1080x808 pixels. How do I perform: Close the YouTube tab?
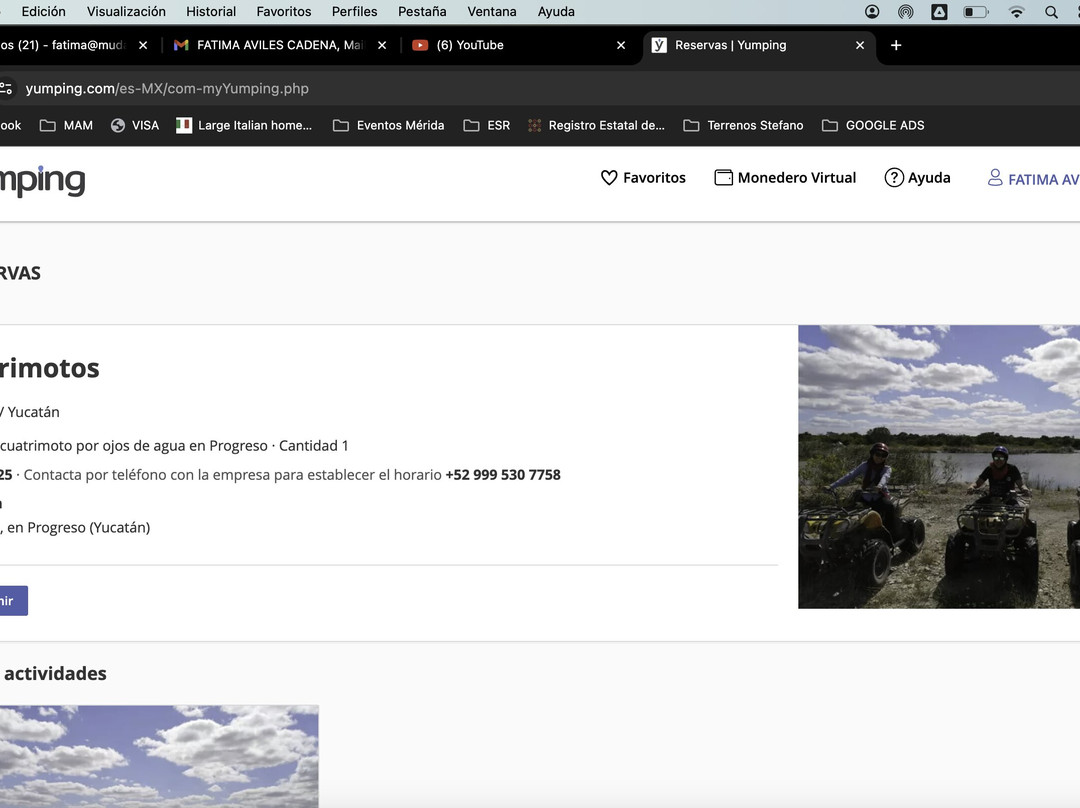pos(621,45)
